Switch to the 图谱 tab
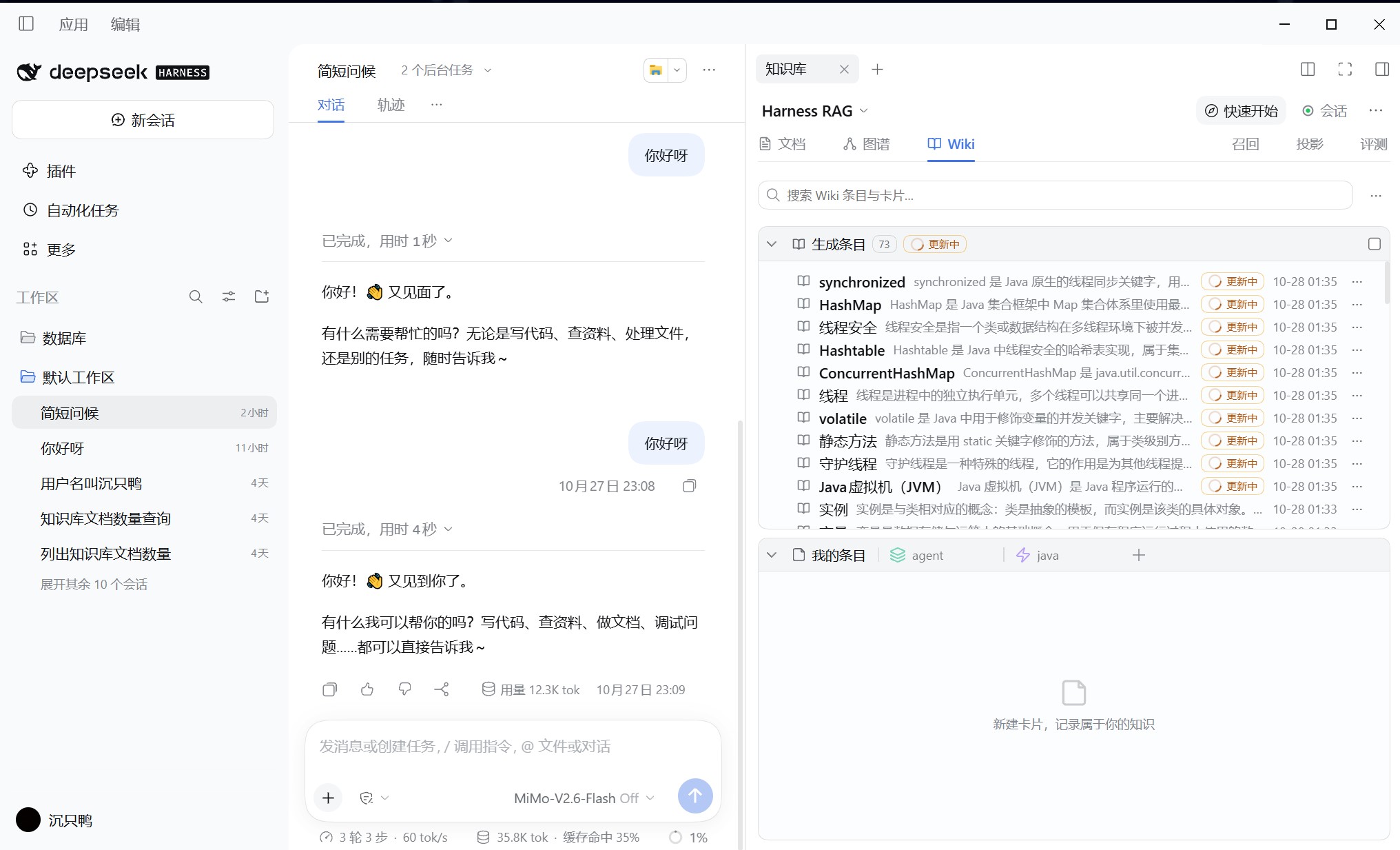Screen dimensions: 1400x850 tap(867, 144)
